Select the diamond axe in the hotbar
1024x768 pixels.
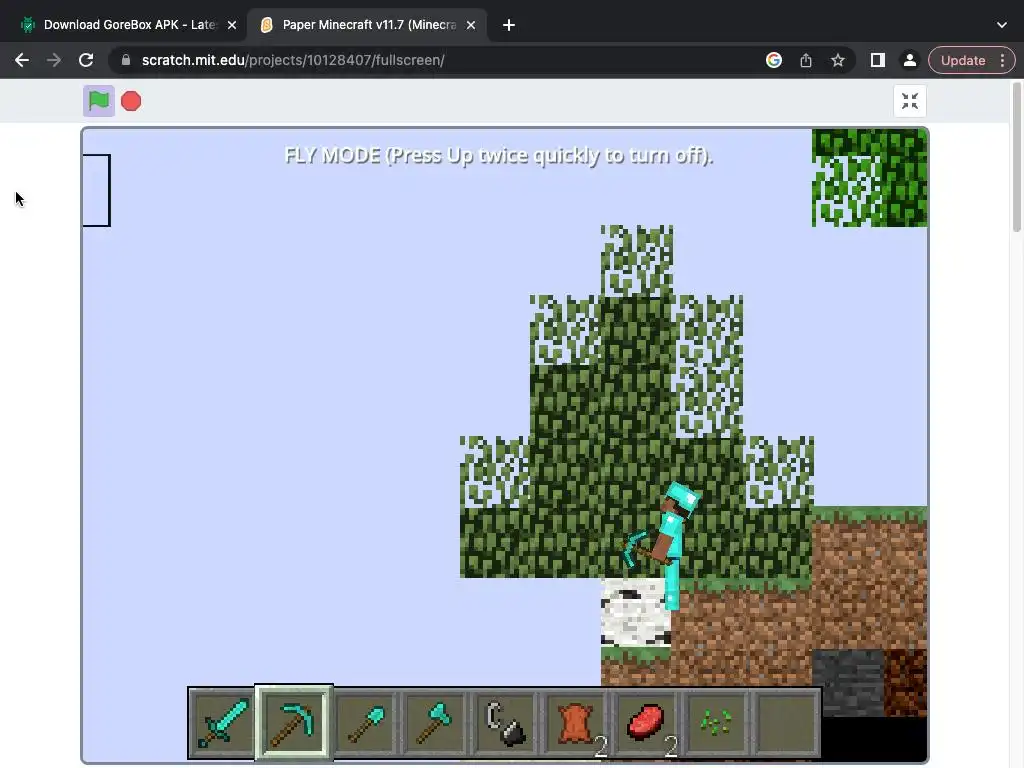coord(435,722)
